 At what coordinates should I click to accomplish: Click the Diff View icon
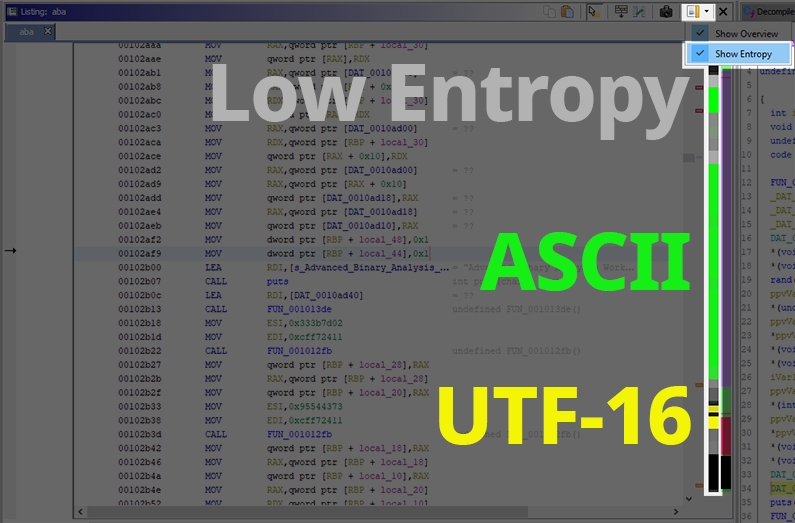tap(639, 12)
